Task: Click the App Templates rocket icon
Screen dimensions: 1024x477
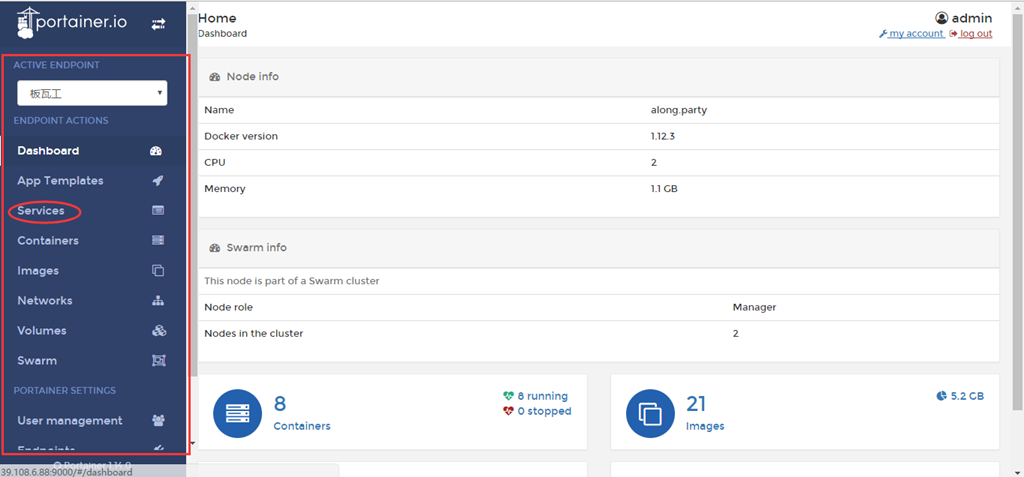Action: (157, 181)
